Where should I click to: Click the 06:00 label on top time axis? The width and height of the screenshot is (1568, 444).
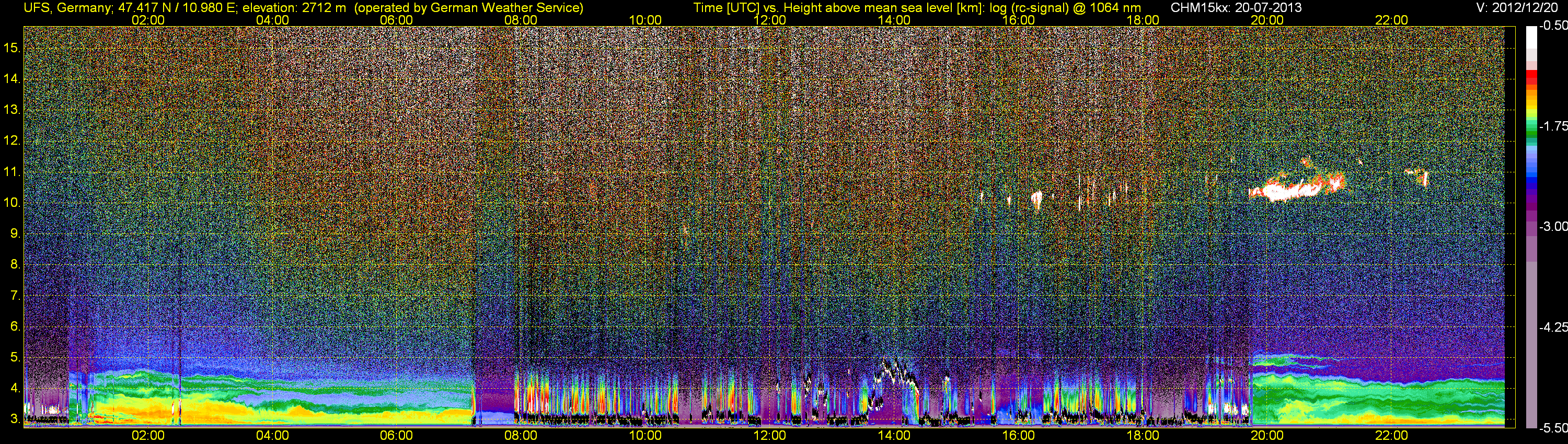[x=396, y=20]
